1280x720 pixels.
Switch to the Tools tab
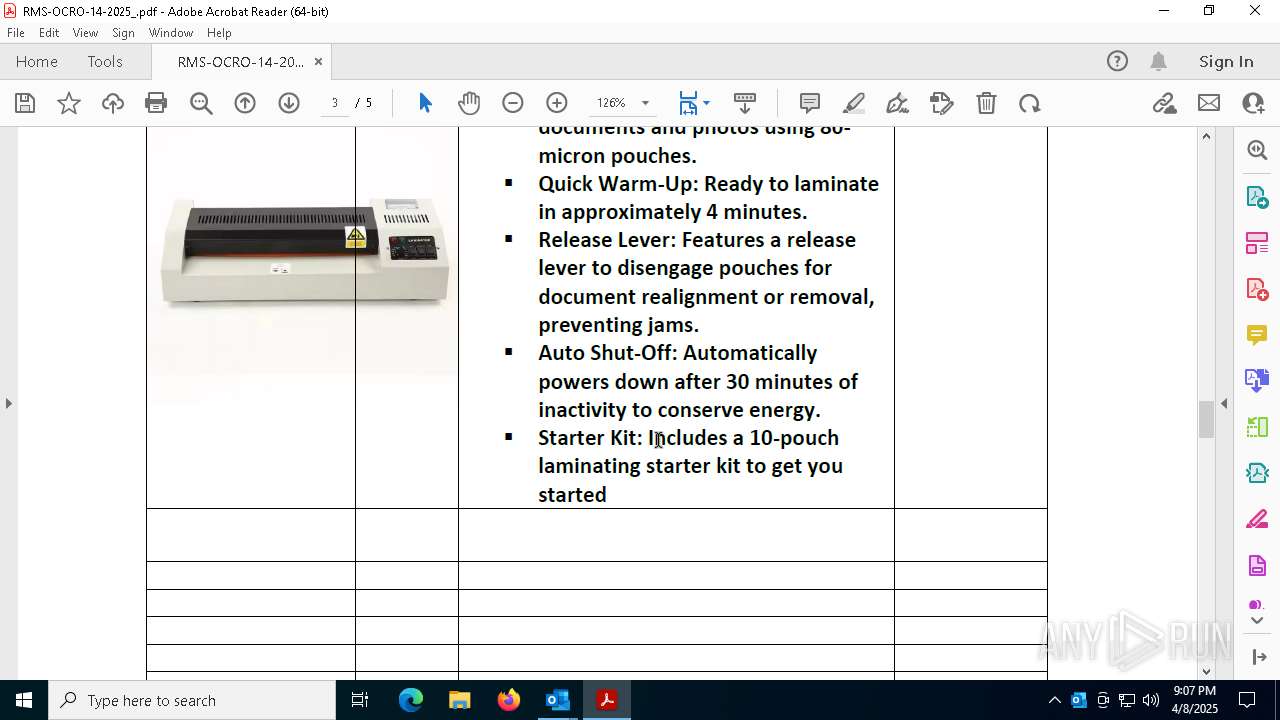(105, 62)
